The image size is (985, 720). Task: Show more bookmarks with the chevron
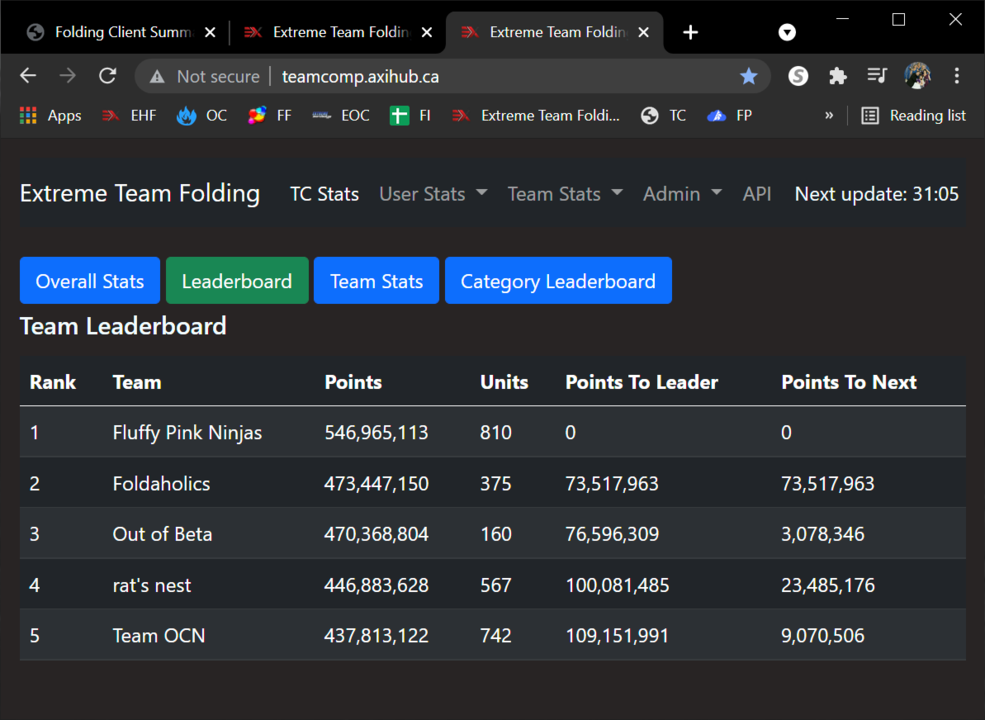click(829, 116)
